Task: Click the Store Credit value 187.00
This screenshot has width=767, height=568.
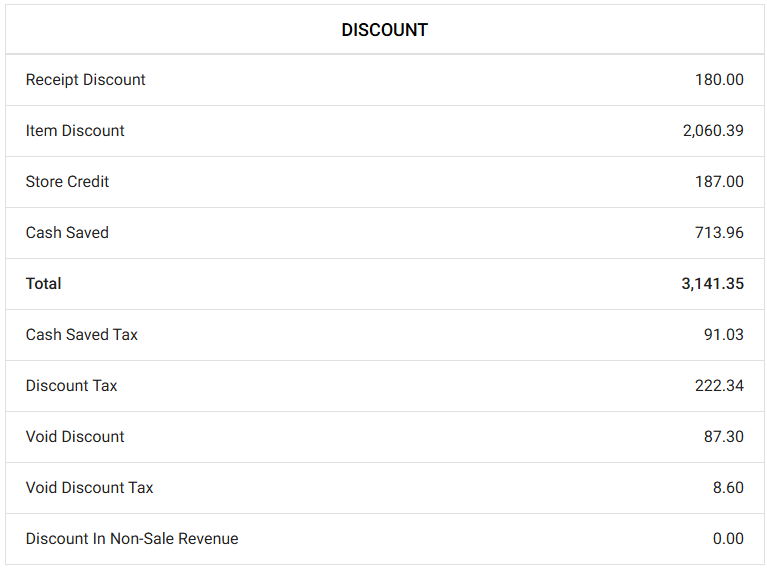Action: click(719, 182)
